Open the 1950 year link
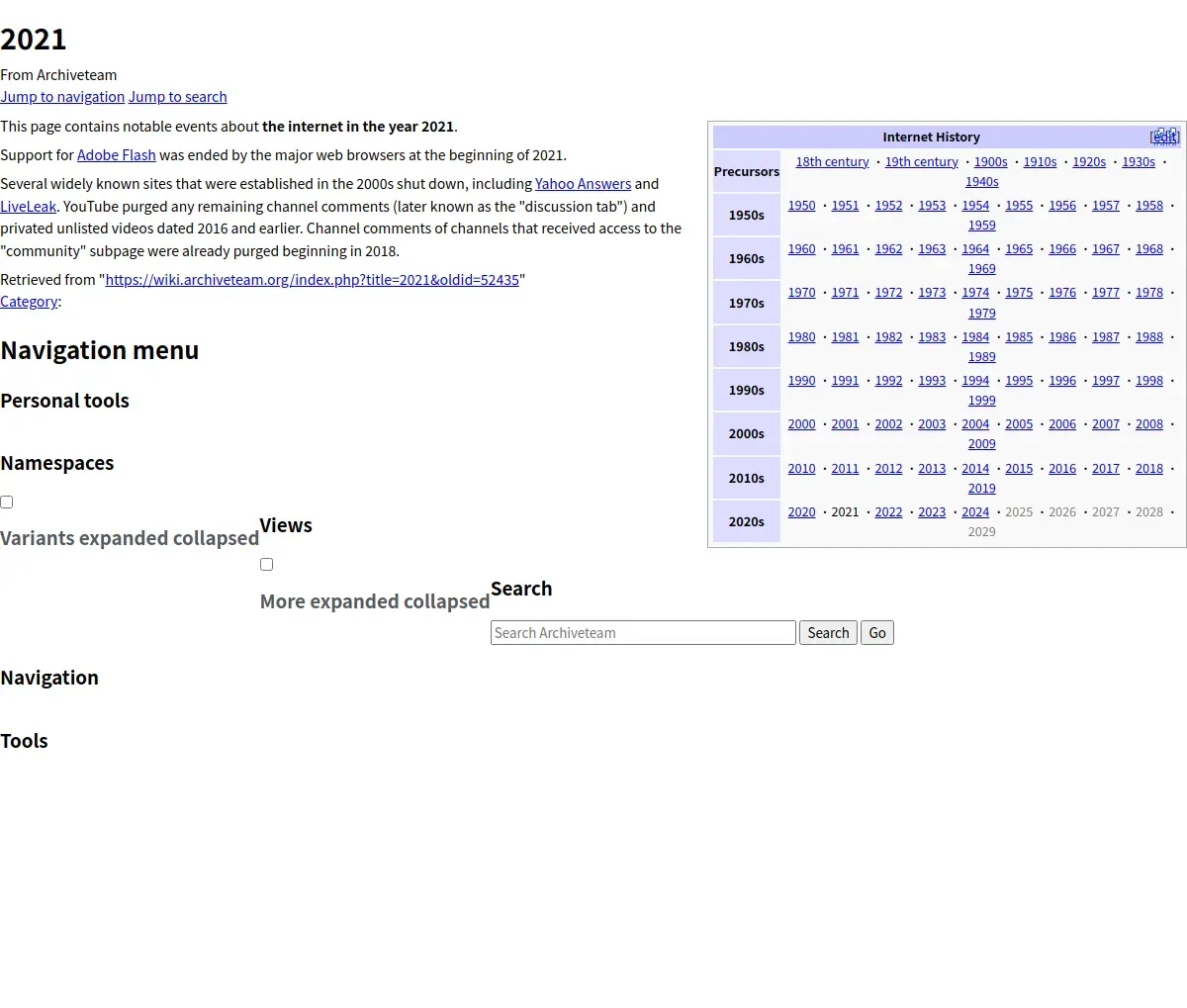 pos(802,206)
